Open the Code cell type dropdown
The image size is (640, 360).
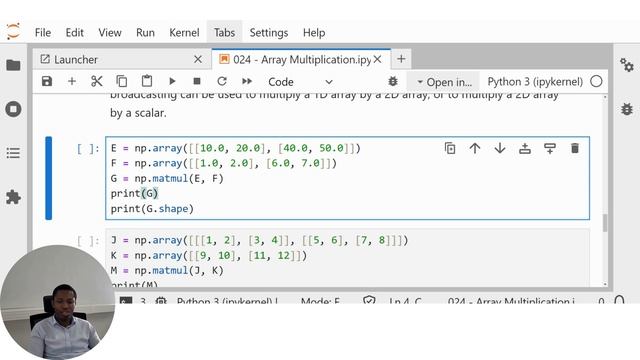pos(300,82)
